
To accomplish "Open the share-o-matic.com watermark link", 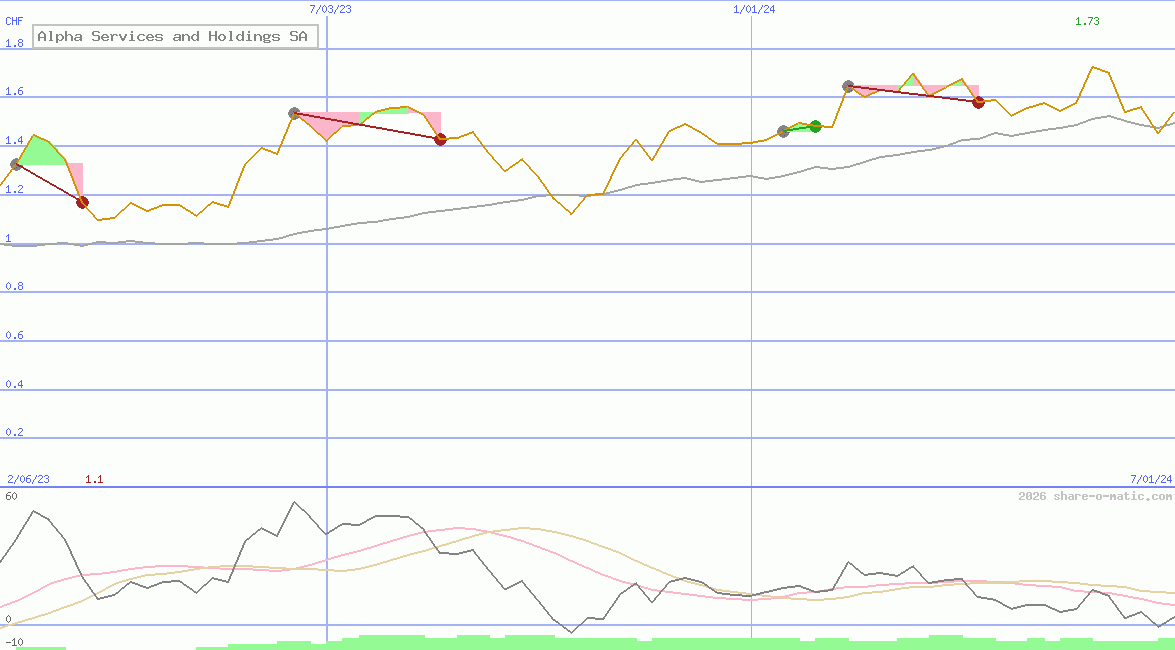I will (1095, 496).
